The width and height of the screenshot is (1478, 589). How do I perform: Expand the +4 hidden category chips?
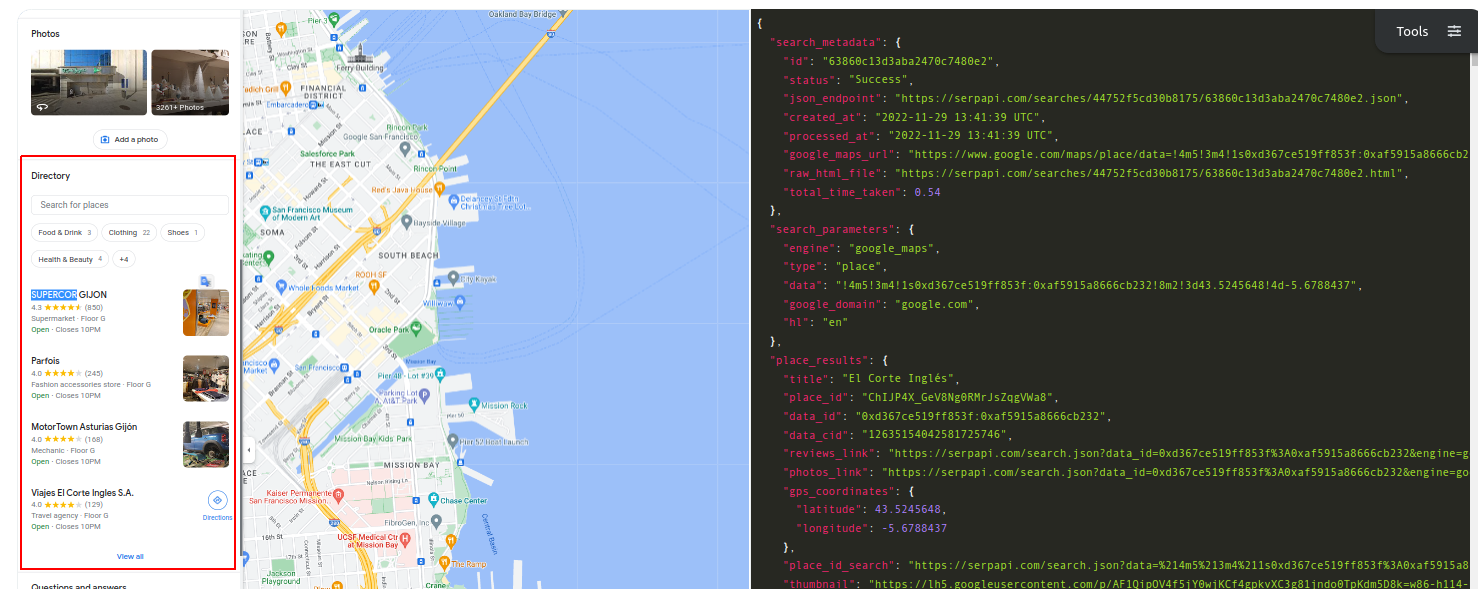[124, 259]
